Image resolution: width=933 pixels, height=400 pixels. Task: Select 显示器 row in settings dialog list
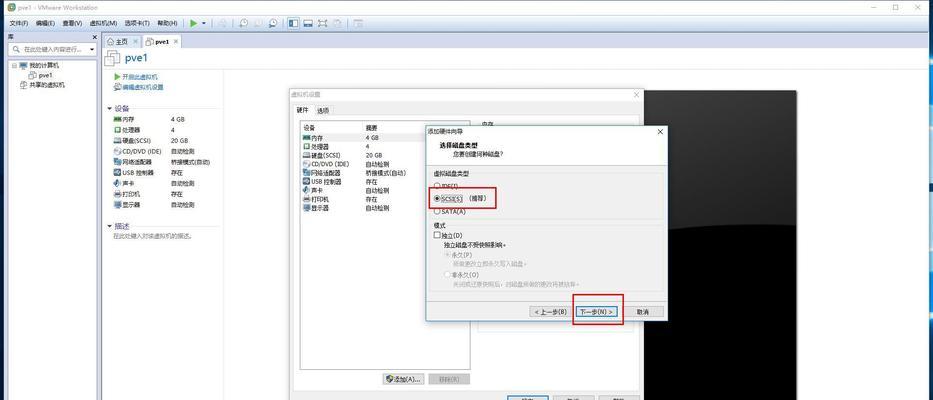point(363,208)
